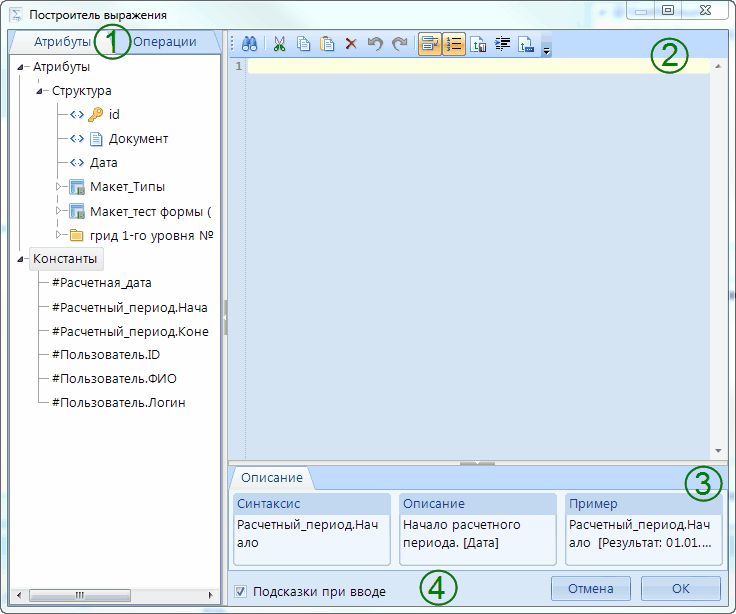736x614 pixels.
Task: Click the binoculars Find icon
Action: coord(250,44)
